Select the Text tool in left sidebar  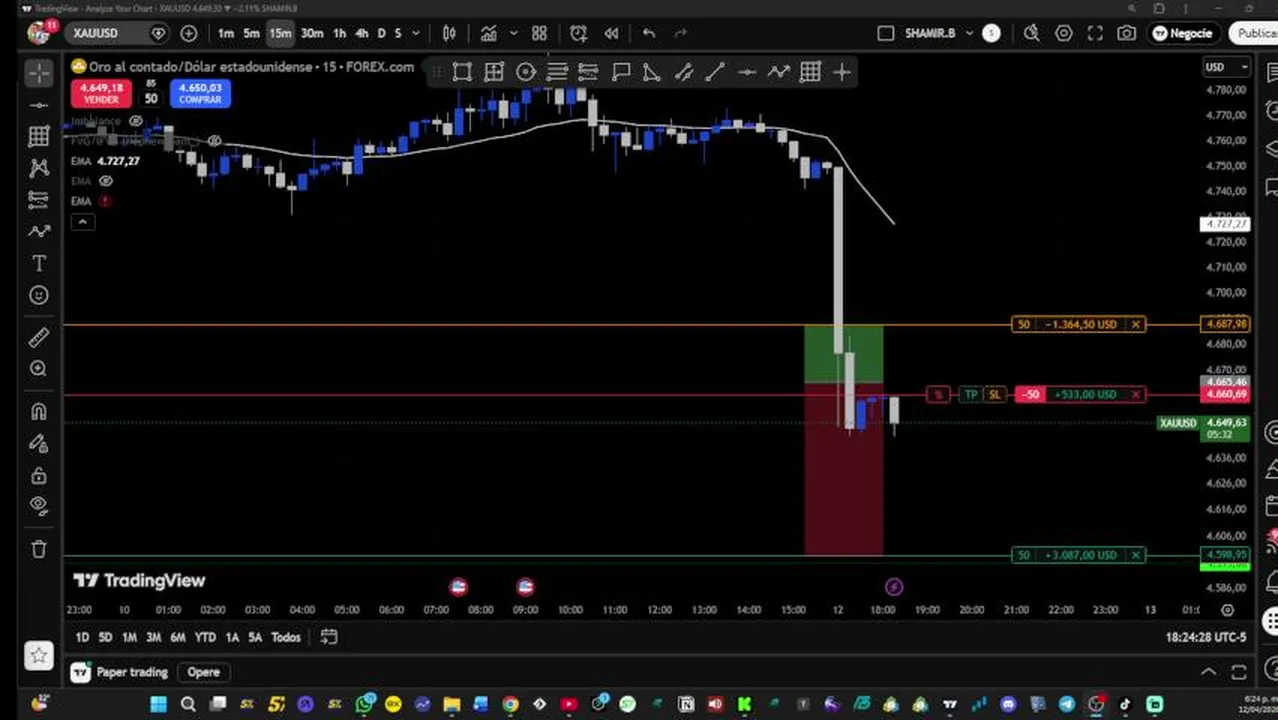tap(39, 263)
